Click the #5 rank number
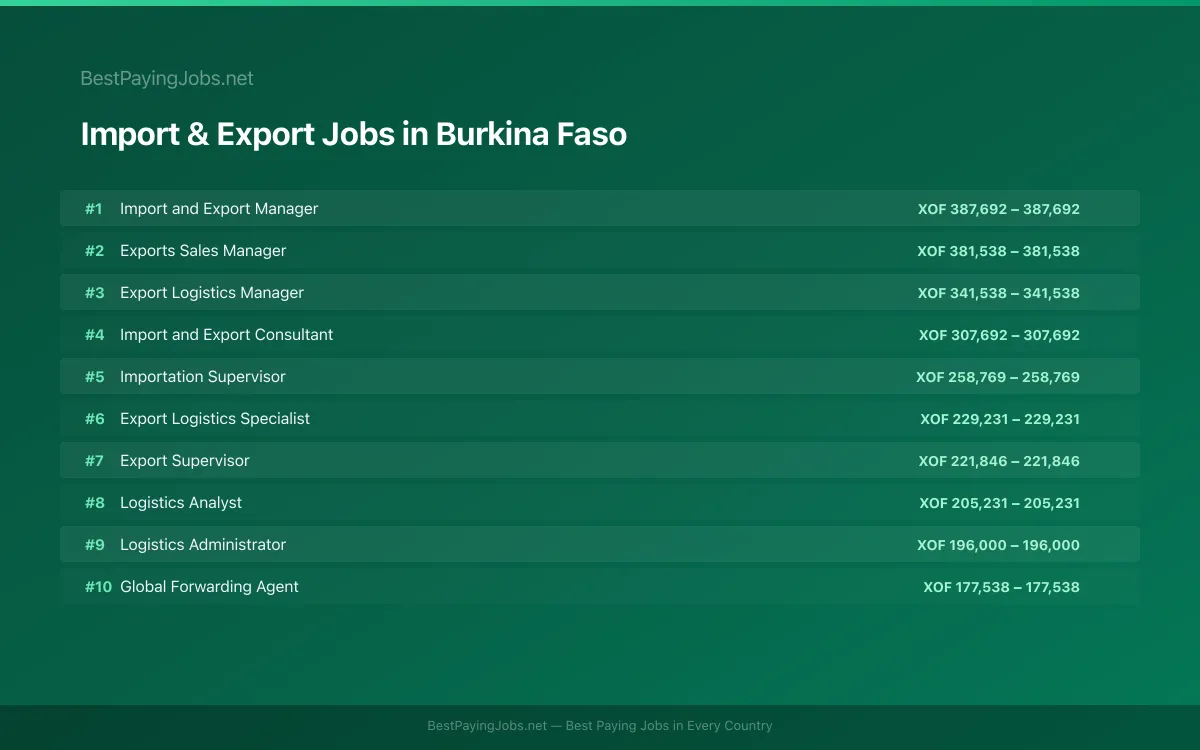 pyautogui.click(x=94, y=377)
